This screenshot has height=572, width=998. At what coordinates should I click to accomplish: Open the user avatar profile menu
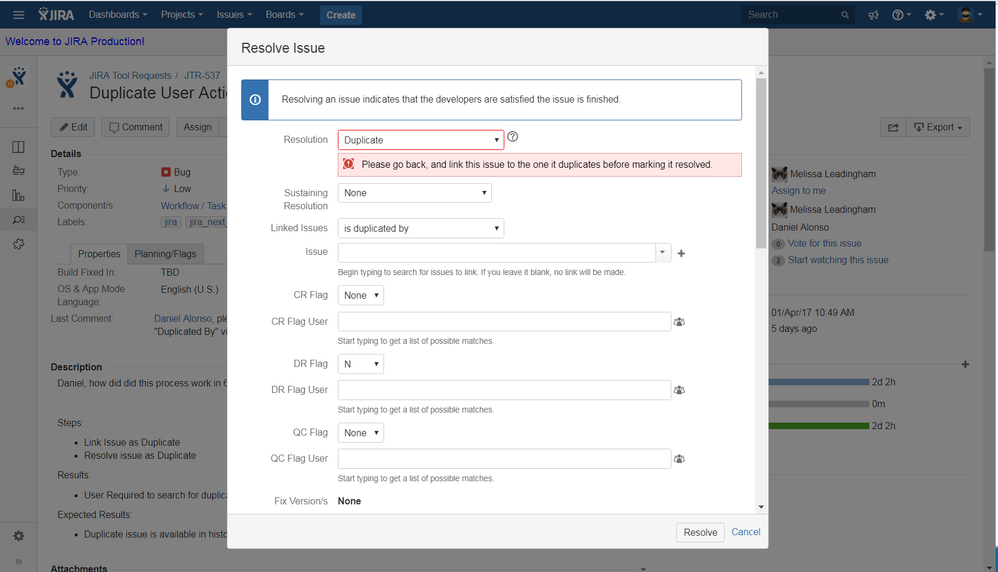tap(970, 15)
